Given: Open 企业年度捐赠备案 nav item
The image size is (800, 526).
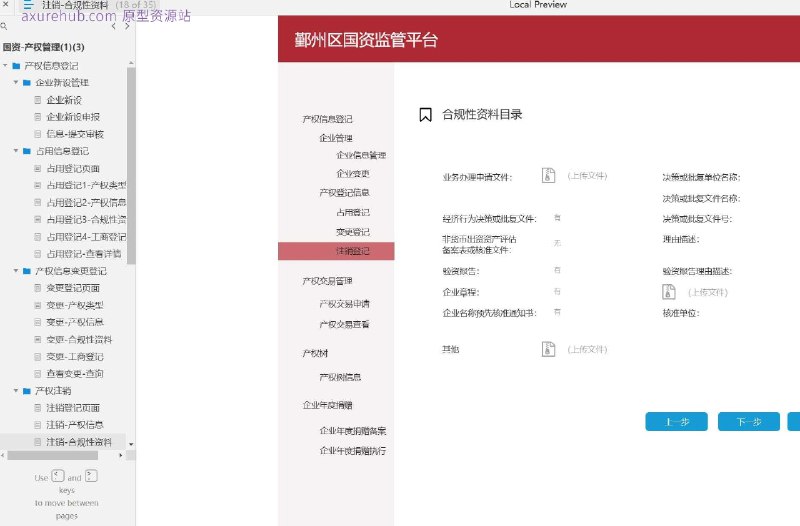Looking at the screenshot, I should click(x=353, y=431).
